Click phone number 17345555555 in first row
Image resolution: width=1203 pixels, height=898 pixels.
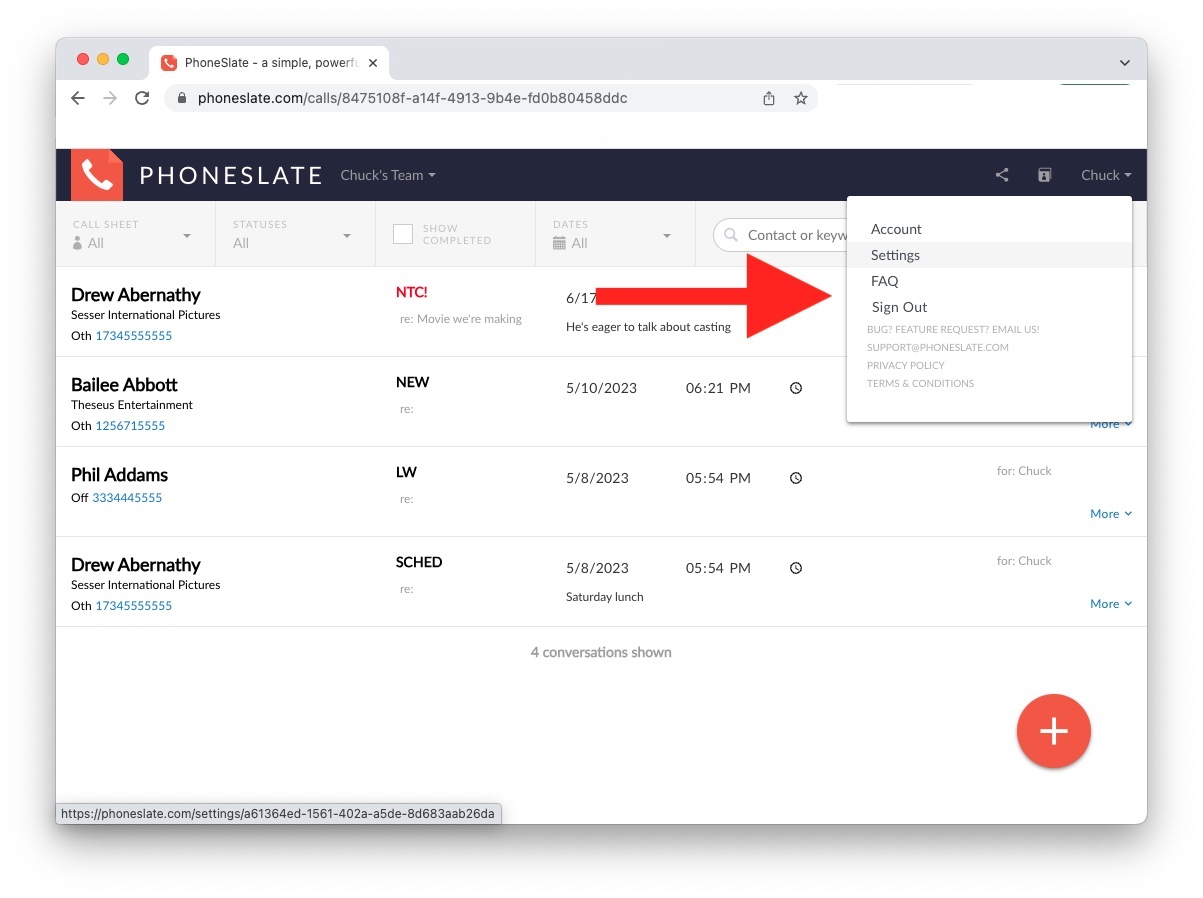134,336
